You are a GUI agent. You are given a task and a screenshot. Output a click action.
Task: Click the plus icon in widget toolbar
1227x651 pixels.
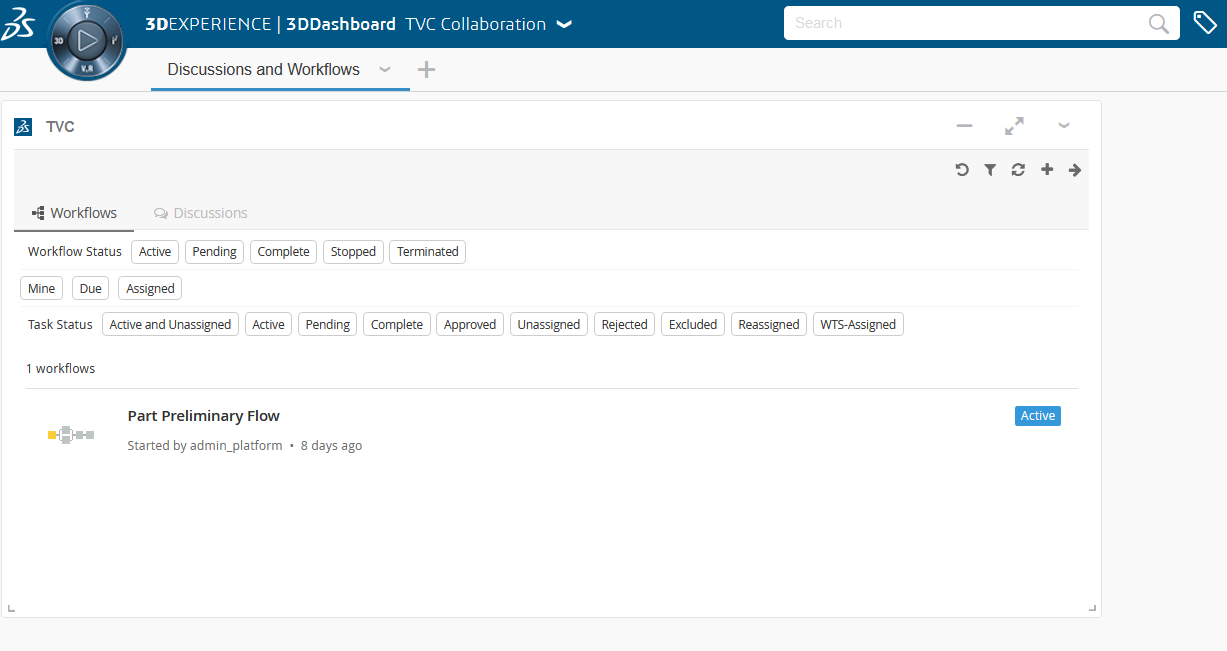pos(1047,170)
